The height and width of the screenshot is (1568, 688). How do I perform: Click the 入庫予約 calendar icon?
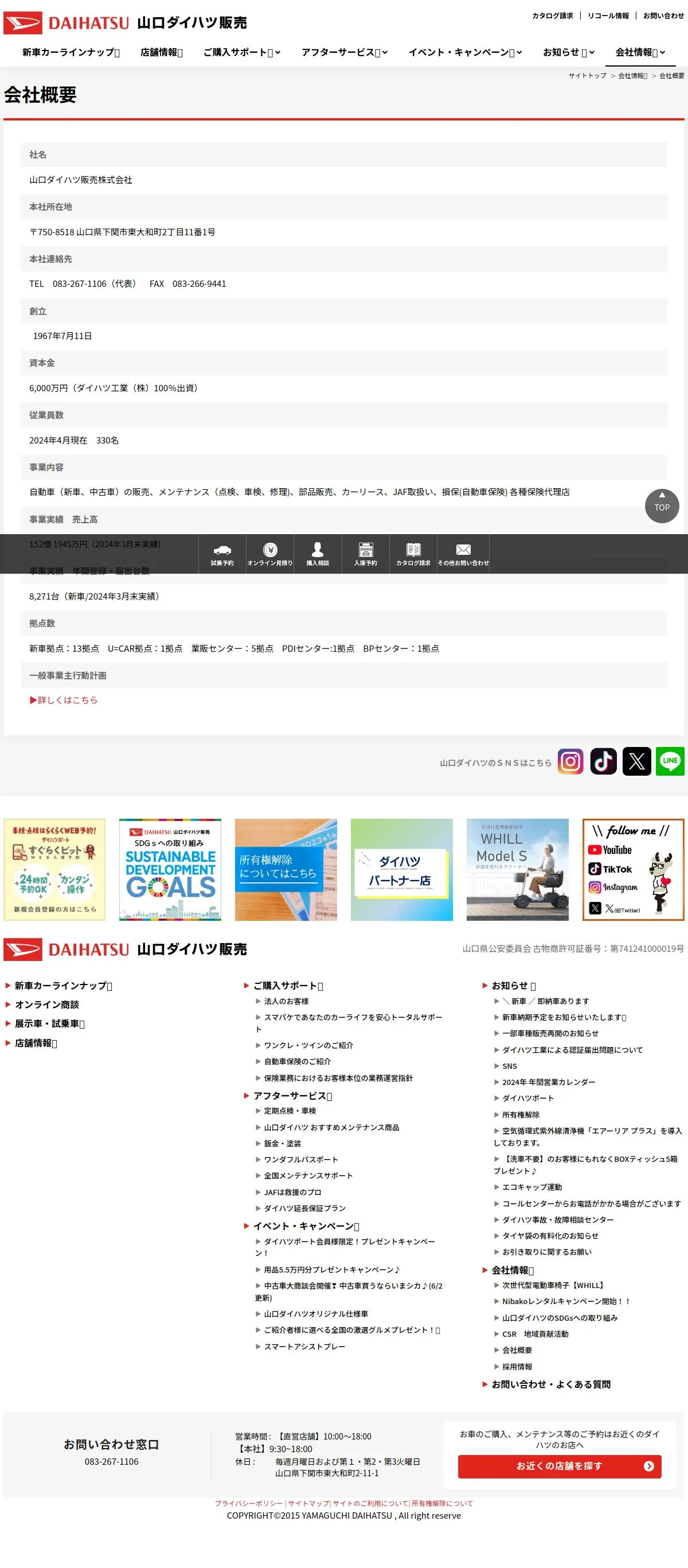click(366, 550)
